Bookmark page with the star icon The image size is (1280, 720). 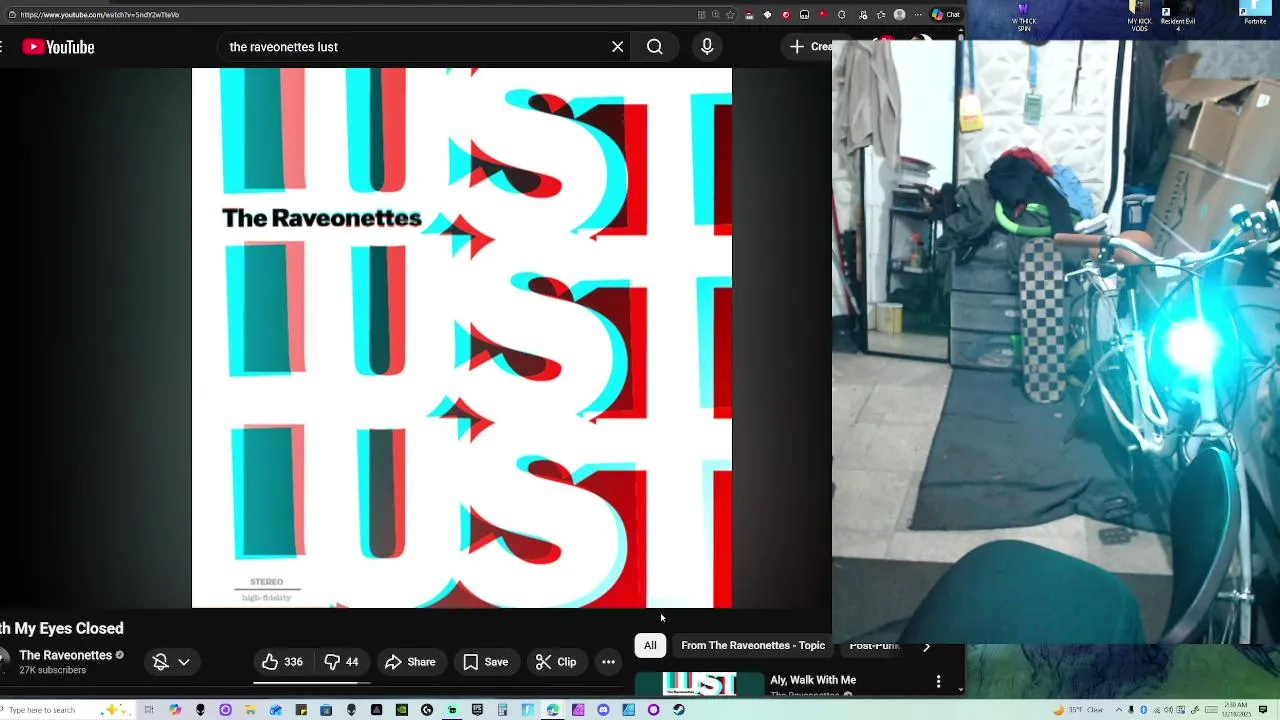click(x=730, y=15)
